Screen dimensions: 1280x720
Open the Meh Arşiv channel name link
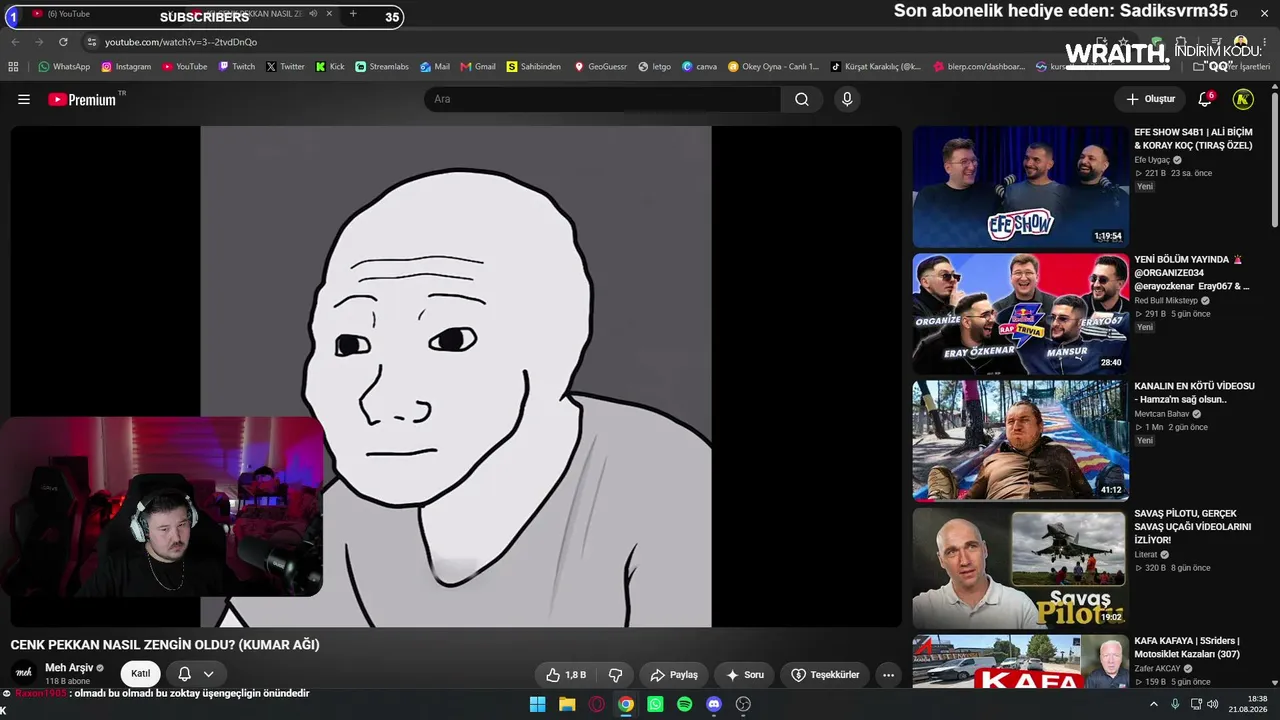(x=69, y=668)
